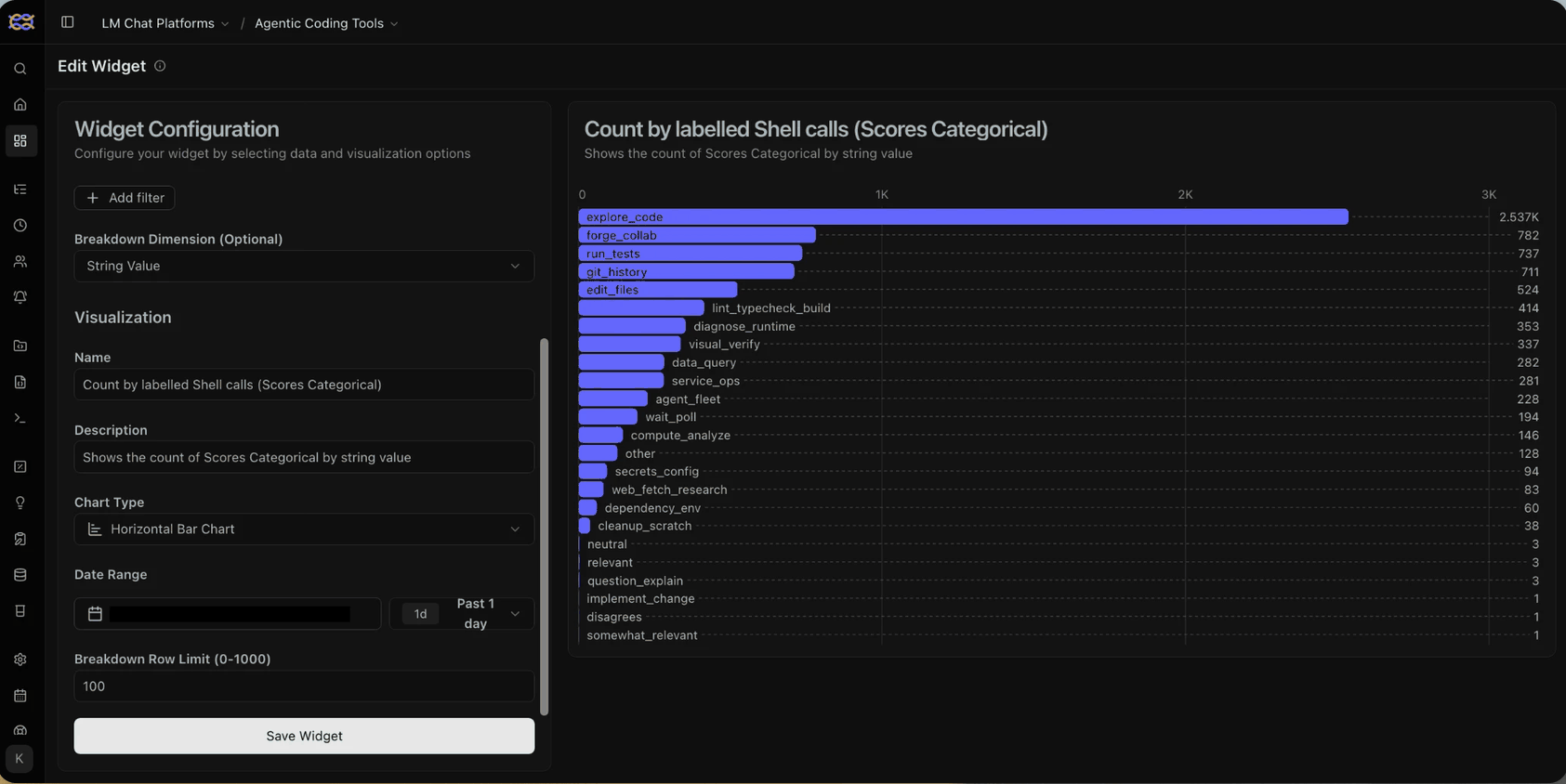Expand Agentic Coding Tools breadcrumb dropdown
This screenshot has height=784, width=1566.
pos(326,23)
